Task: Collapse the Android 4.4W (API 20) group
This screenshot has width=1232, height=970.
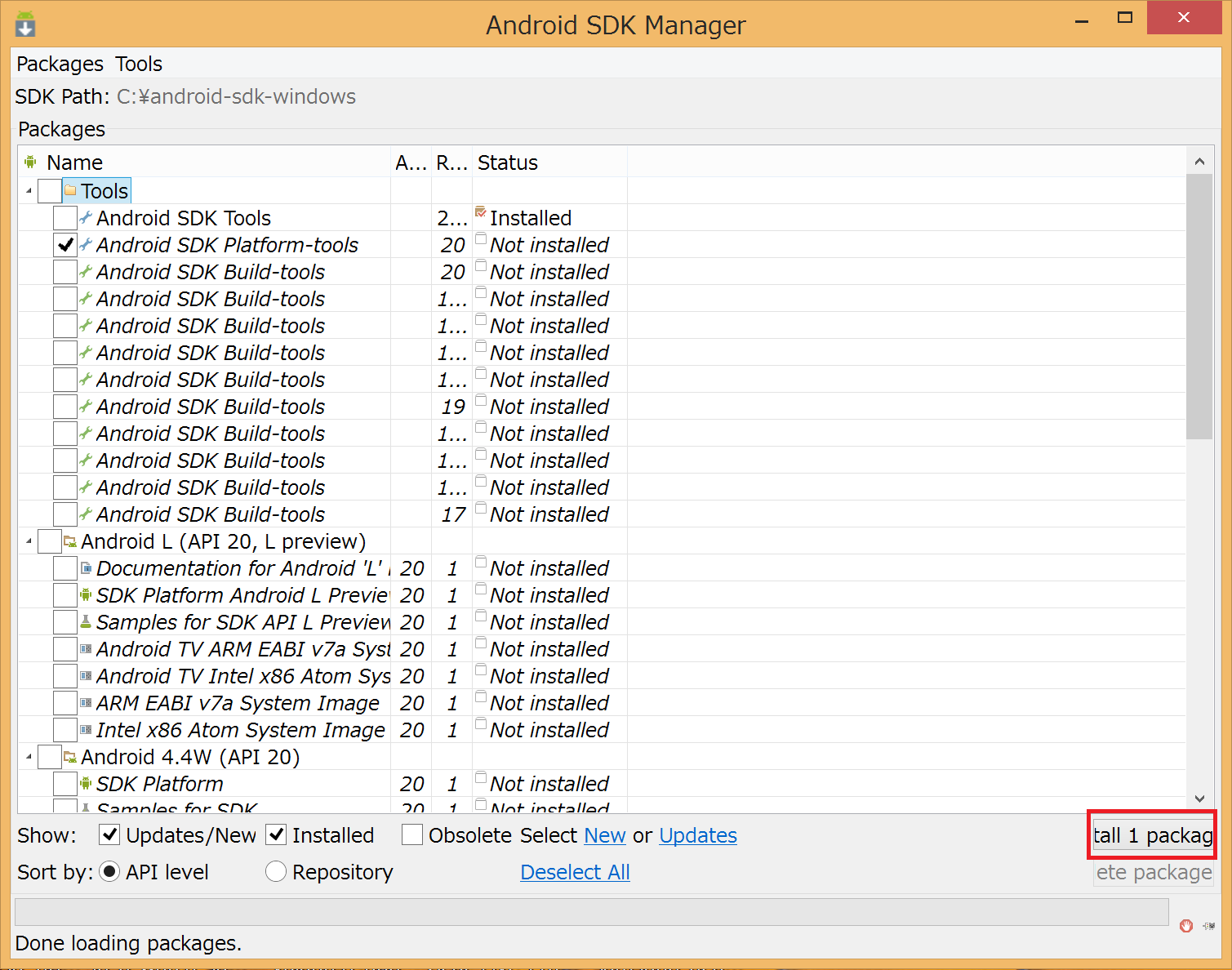Action: [x=29, y=757]
